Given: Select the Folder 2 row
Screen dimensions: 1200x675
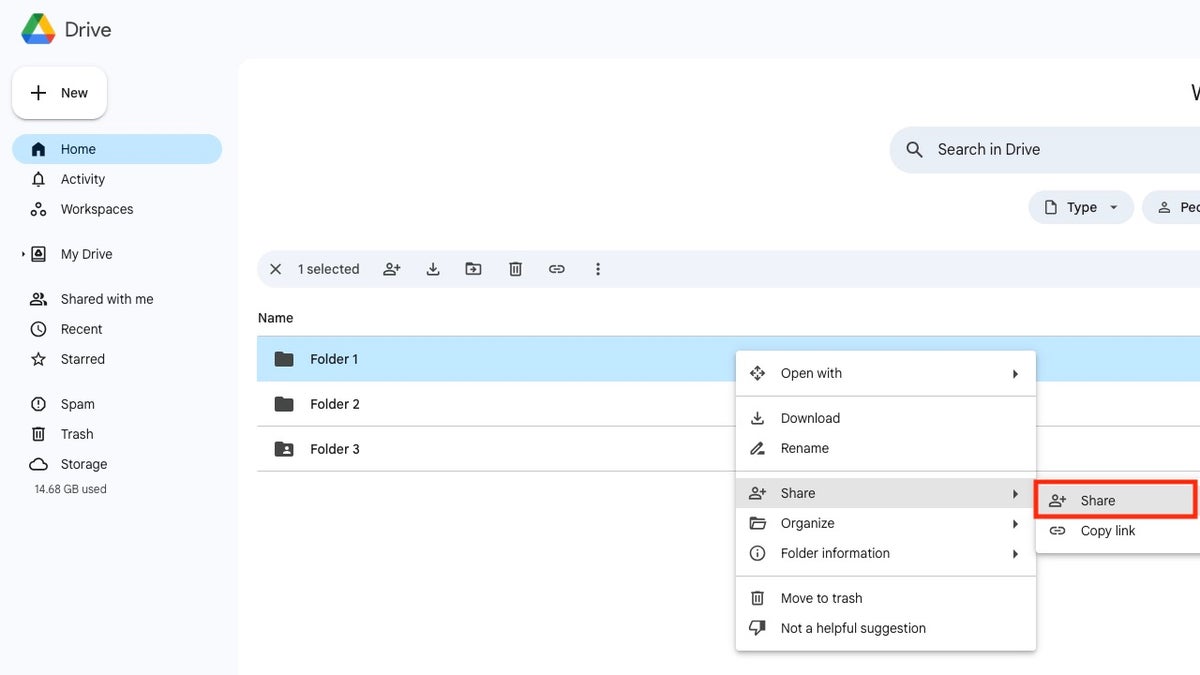Looking at the screenshot, I should (x=728, y=404).
